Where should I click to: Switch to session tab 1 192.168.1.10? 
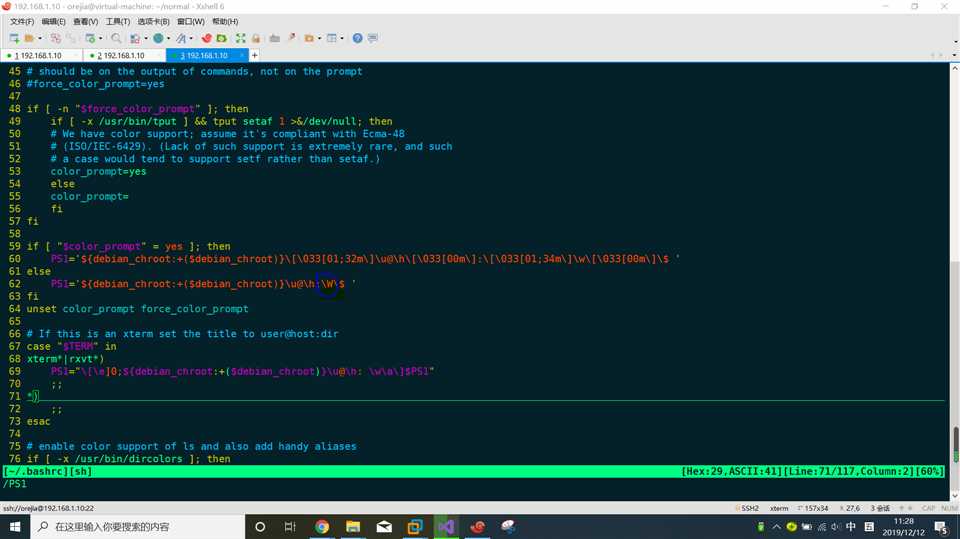point(40,55)
